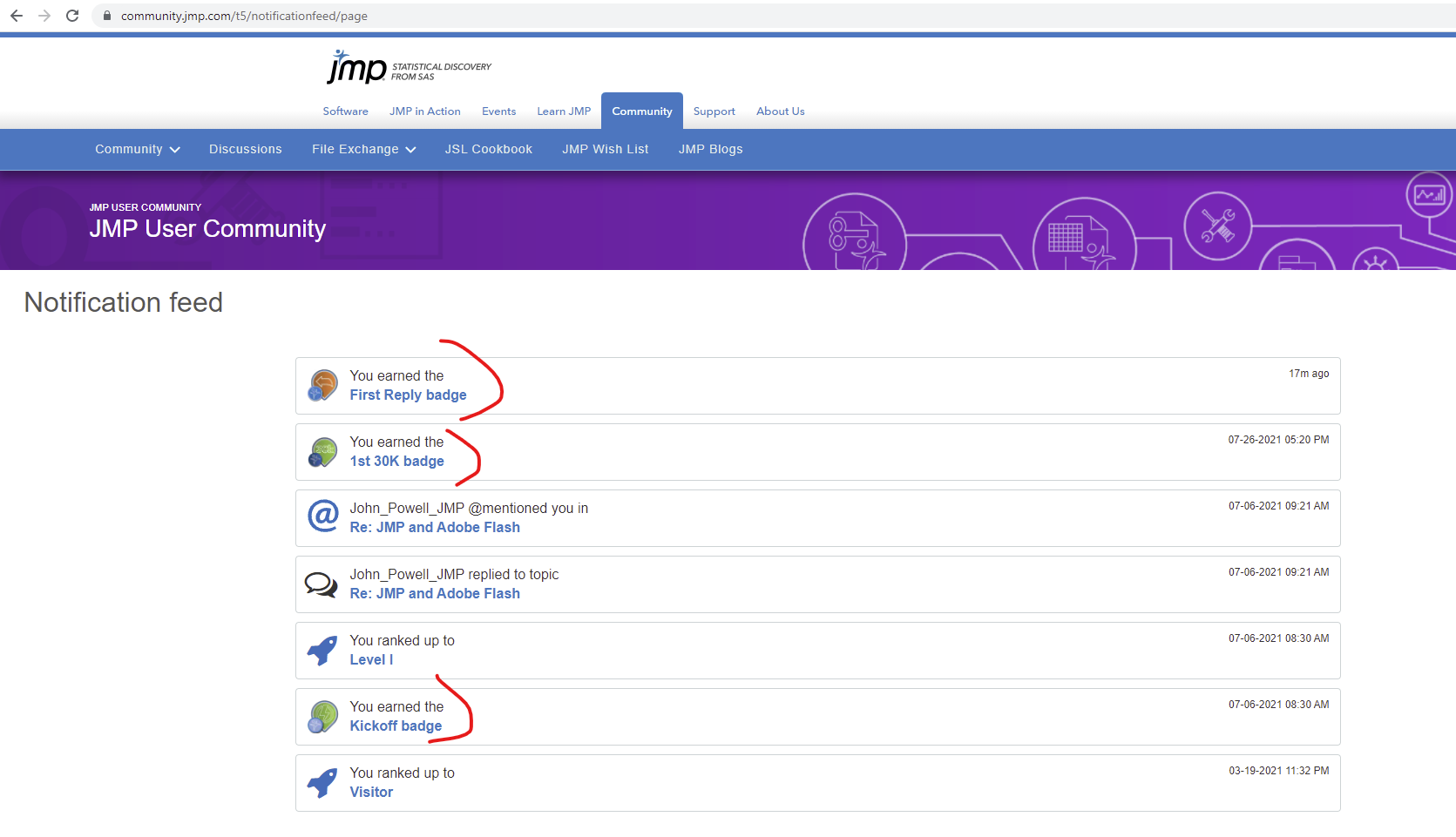Click the speech bubble icon on the reply notification
The height and width of the screenshot is (837, 1456).
point(322,584)
